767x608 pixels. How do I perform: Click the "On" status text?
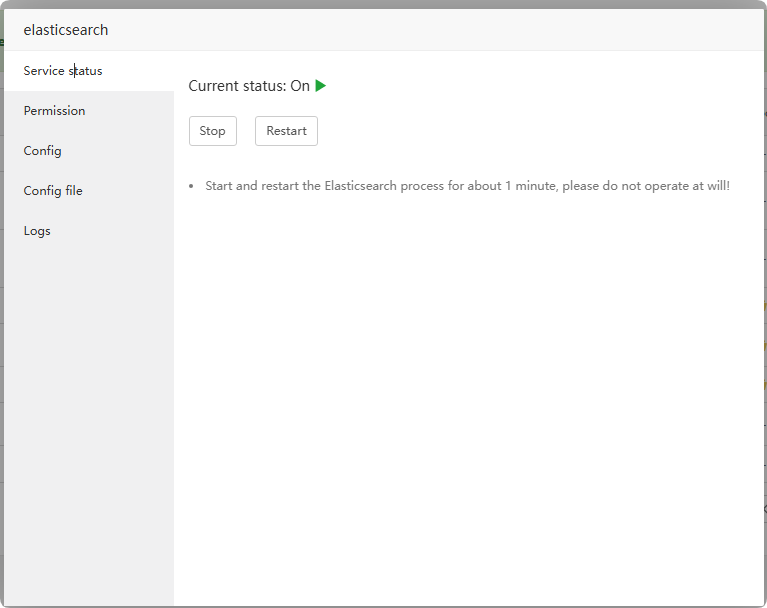coord(300,87)
